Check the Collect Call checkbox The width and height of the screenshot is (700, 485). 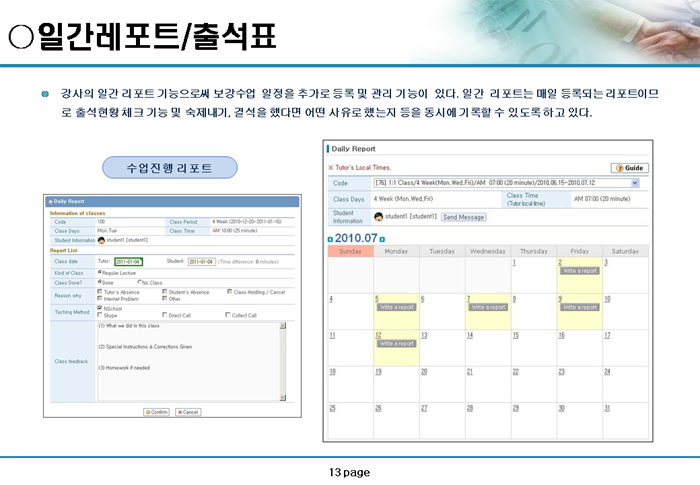coord(228,315)
